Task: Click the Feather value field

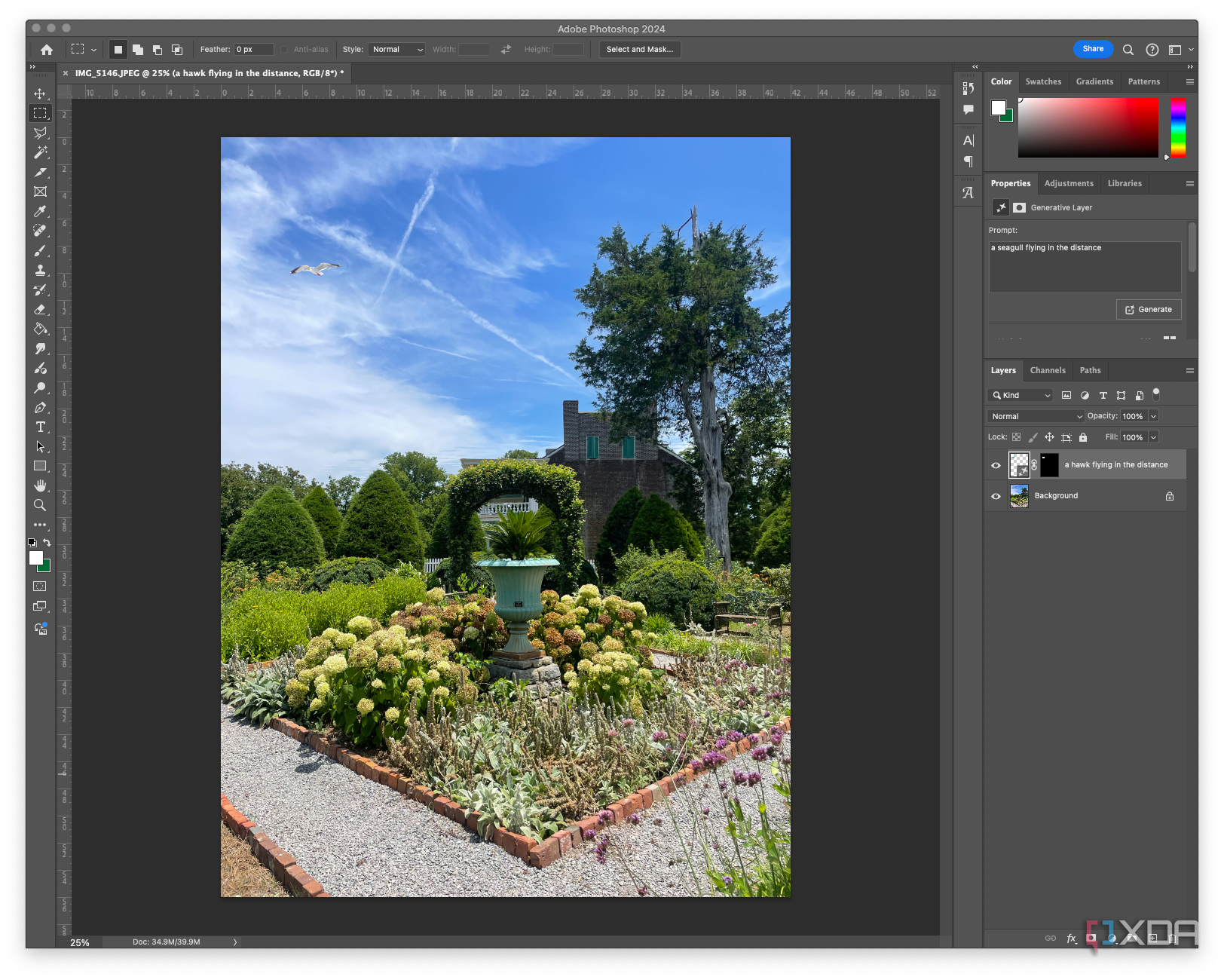Action: [x=253, y=50]
